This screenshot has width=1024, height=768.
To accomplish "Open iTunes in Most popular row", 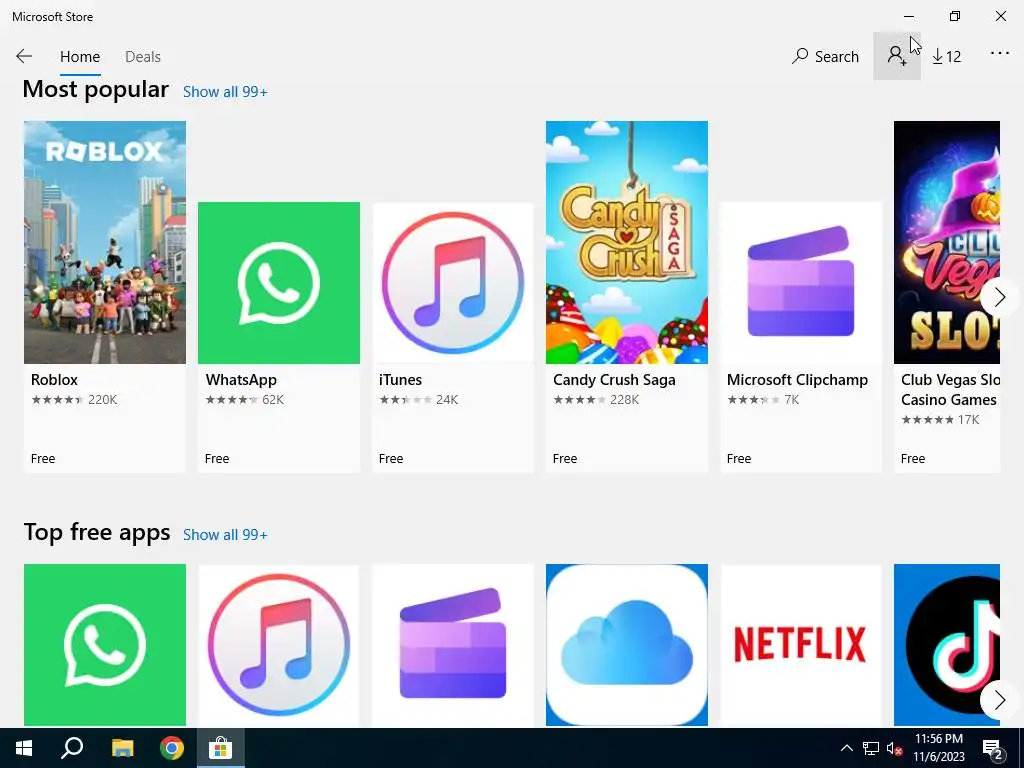I will pyautogui.click(x=453, y=283).
